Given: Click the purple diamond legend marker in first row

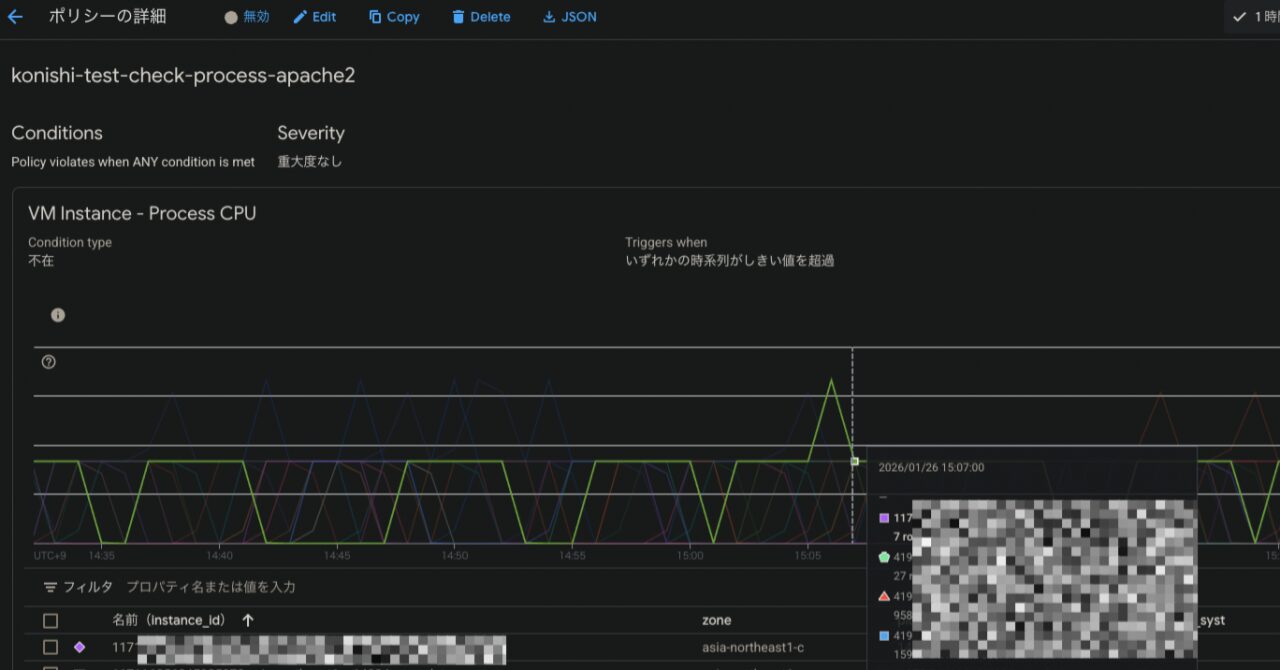Looking at the screenshot, I should point(79,647).
